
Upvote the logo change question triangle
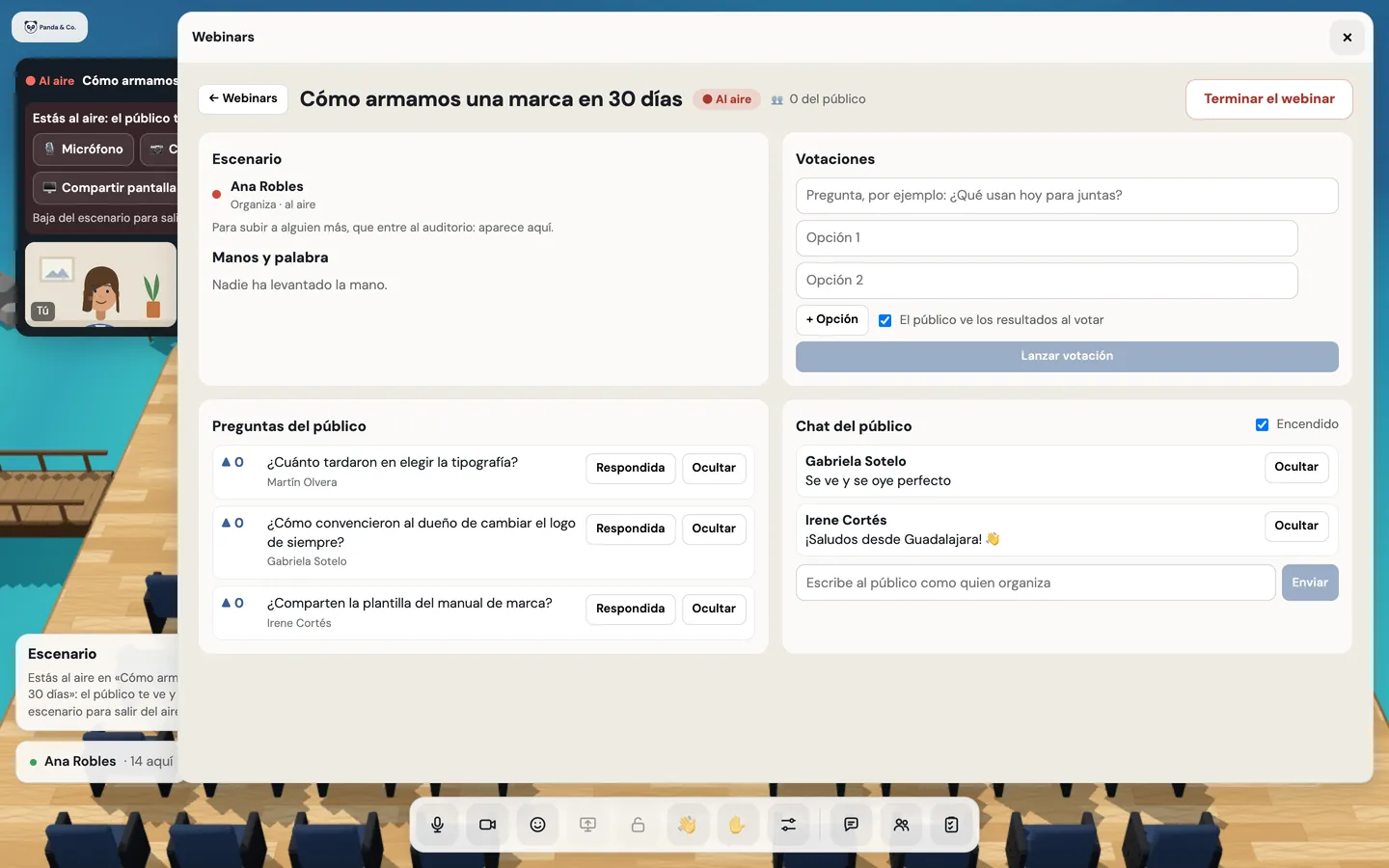[x=232, y=523]
